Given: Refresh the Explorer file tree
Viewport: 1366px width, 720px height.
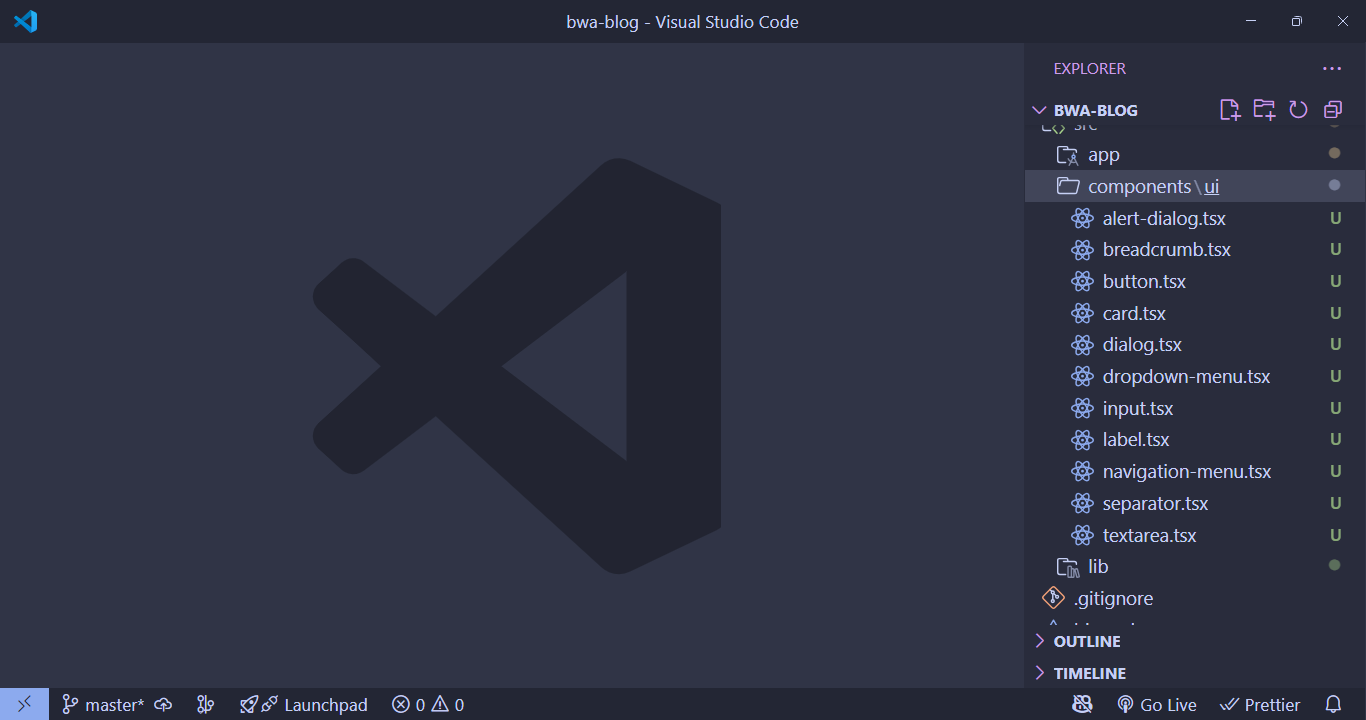Looking at the screenshot, I should [x=1298, y=110].
